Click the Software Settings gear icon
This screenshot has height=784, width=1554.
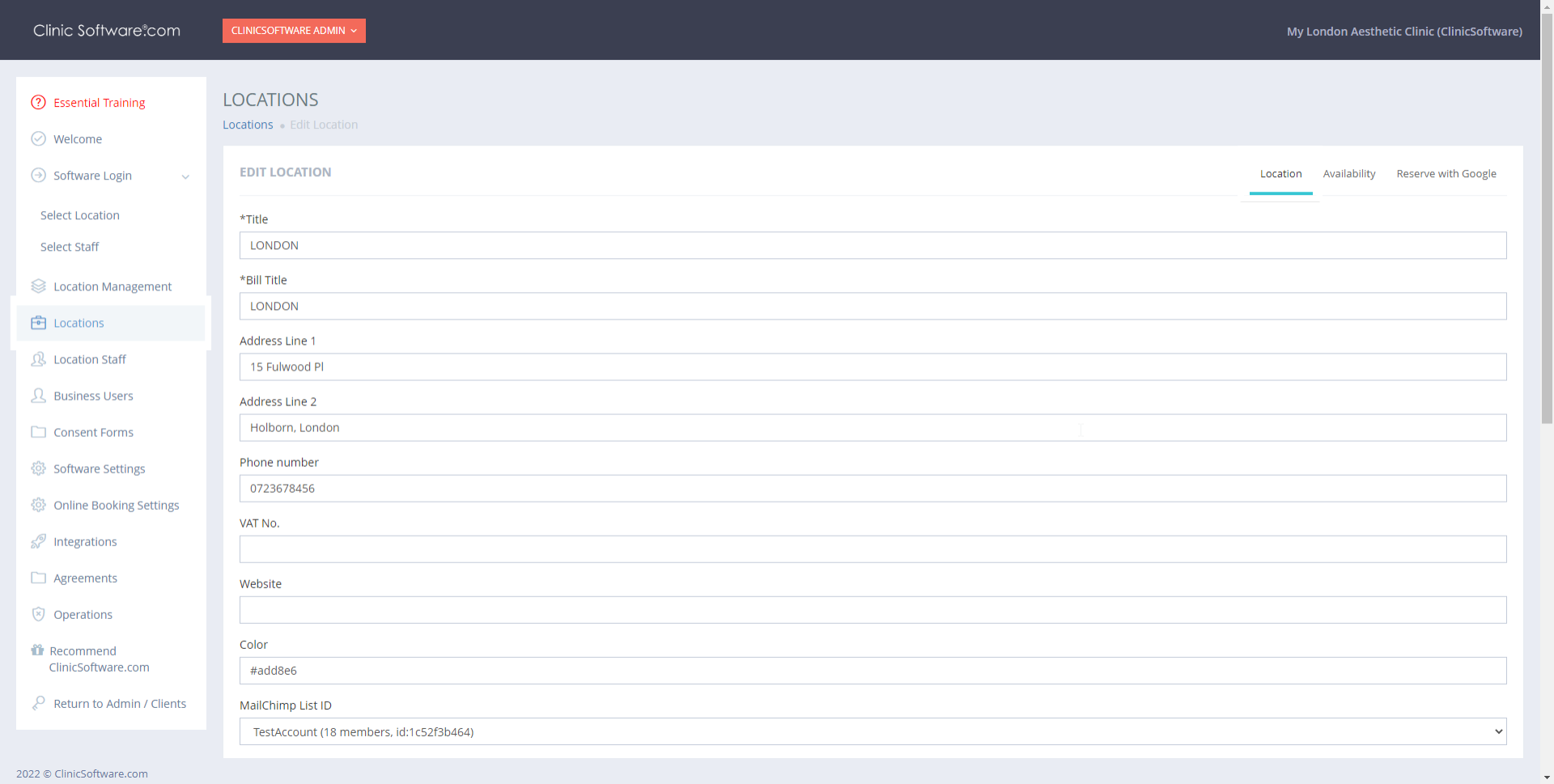tap(38, 468)
